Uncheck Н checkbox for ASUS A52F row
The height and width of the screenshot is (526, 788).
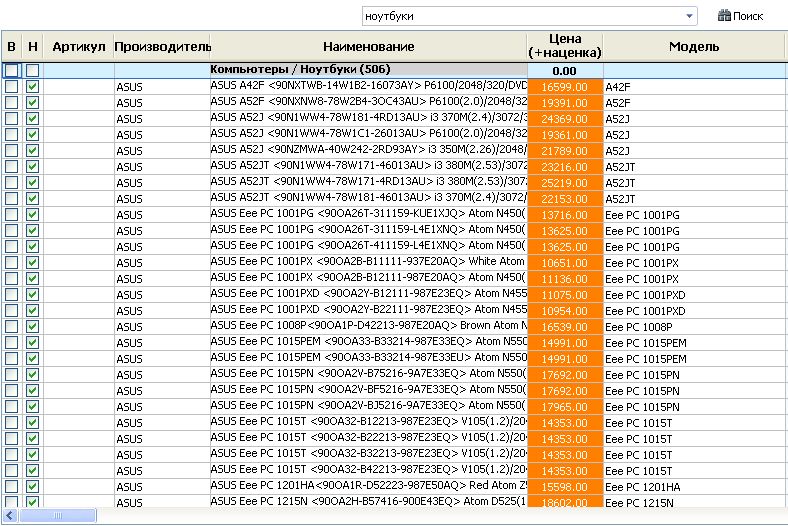click(33, 103)
